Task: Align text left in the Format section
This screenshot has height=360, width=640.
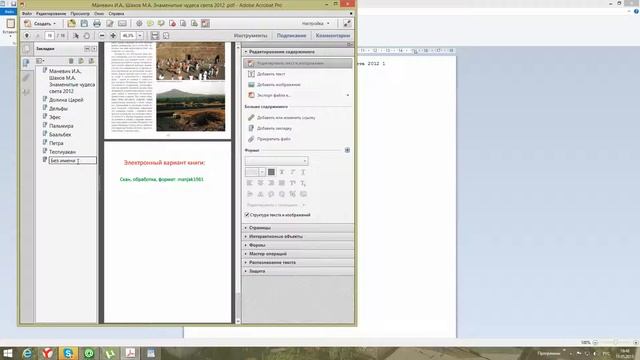Action: (x=250, y=183)
